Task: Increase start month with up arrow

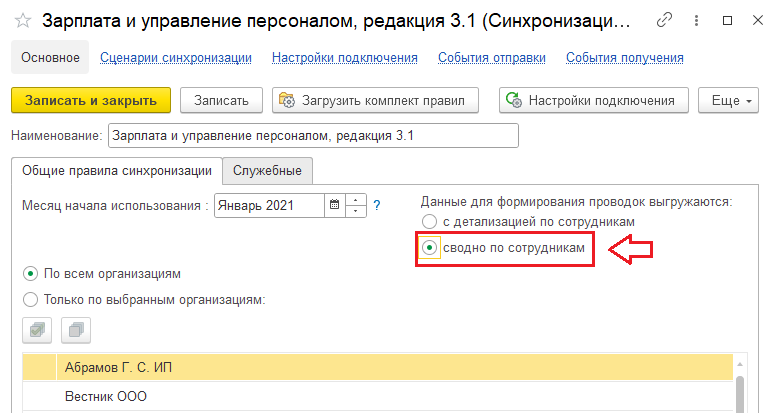Action: pyautogui.click(x=356, y=199)
